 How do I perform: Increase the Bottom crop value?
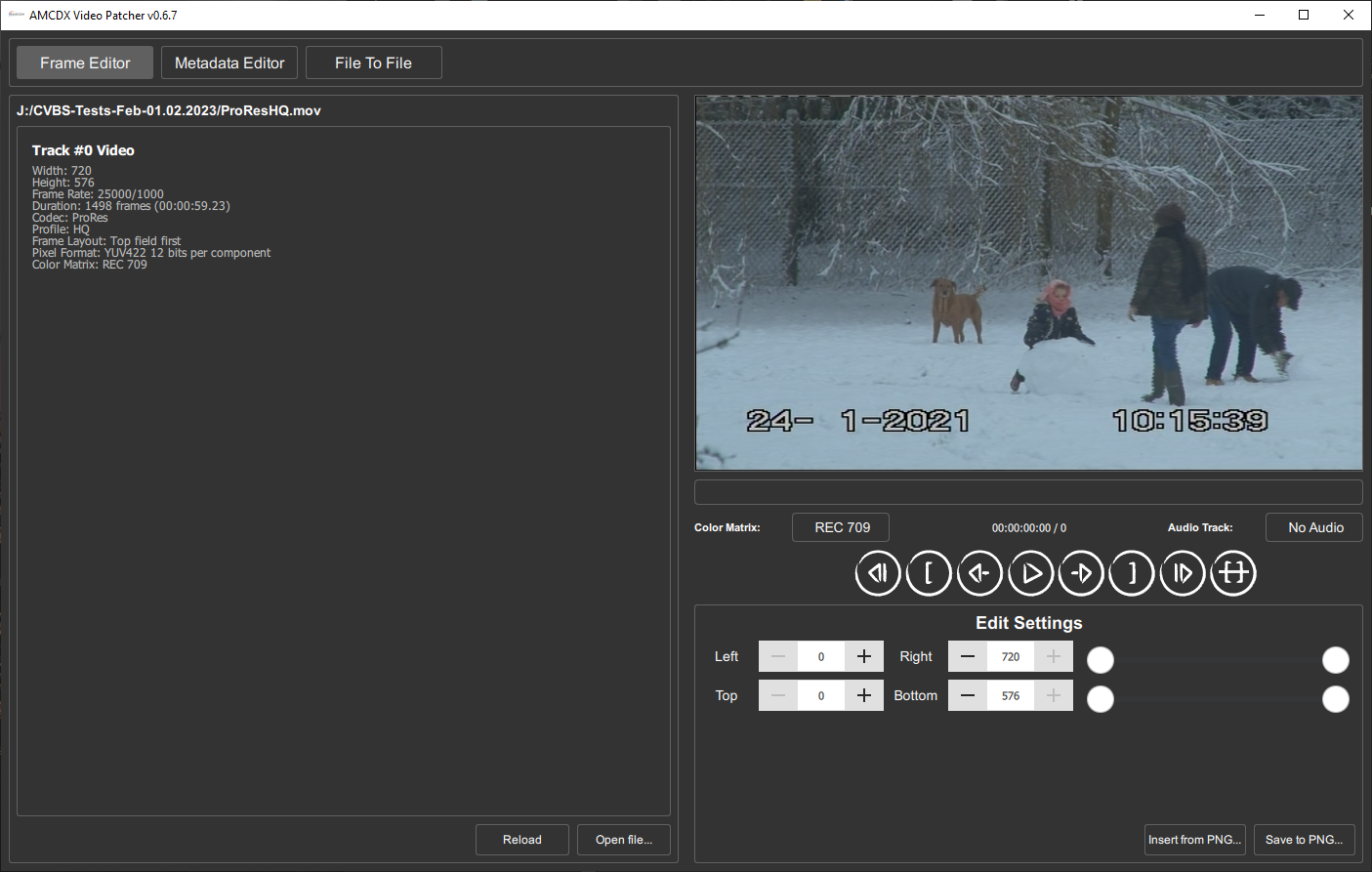(x=1054, y=695)
